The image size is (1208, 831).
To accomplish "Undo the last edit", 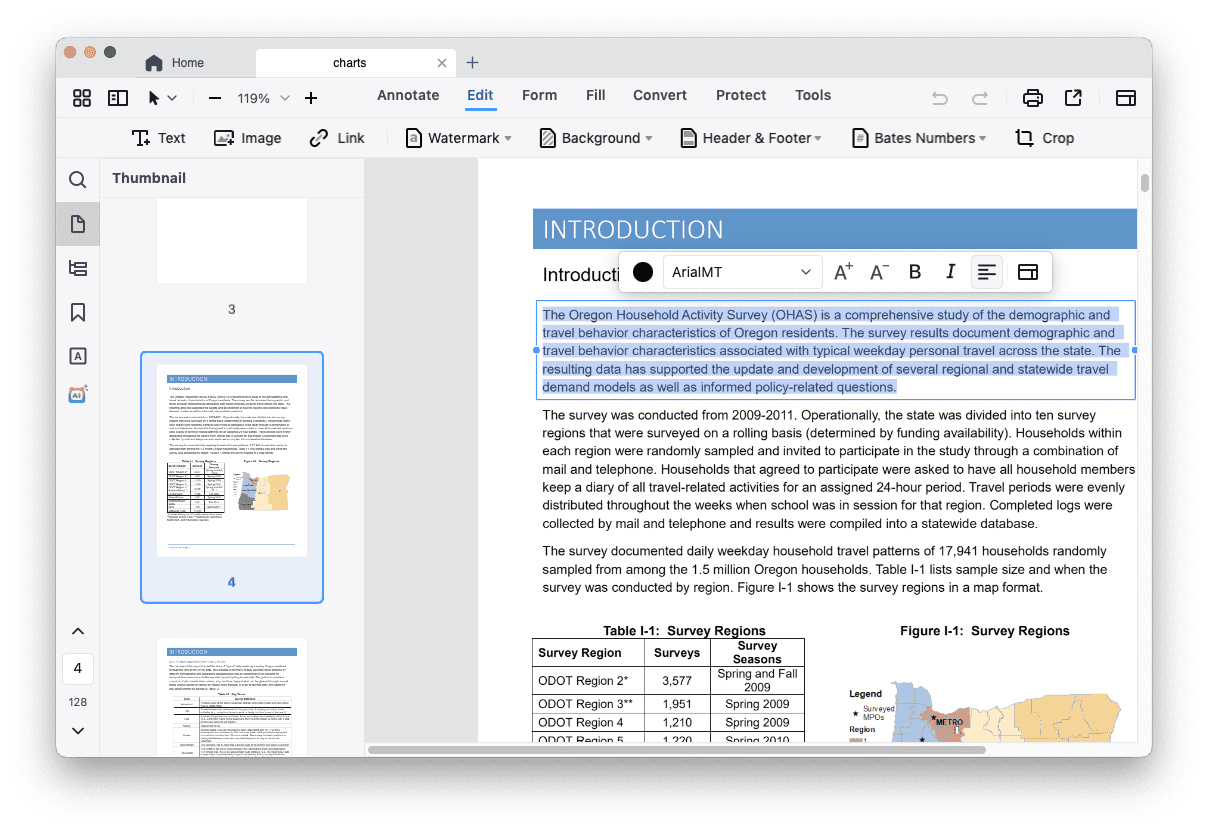I will 938,97.
